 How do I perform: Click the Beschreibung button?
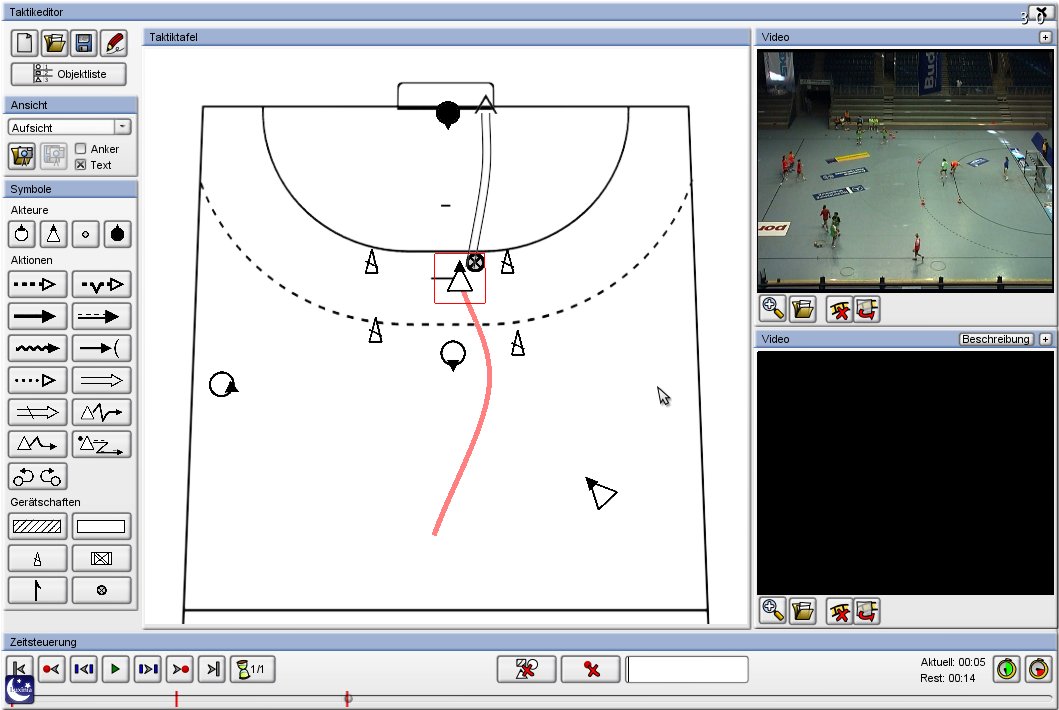[x=995, y=339]
